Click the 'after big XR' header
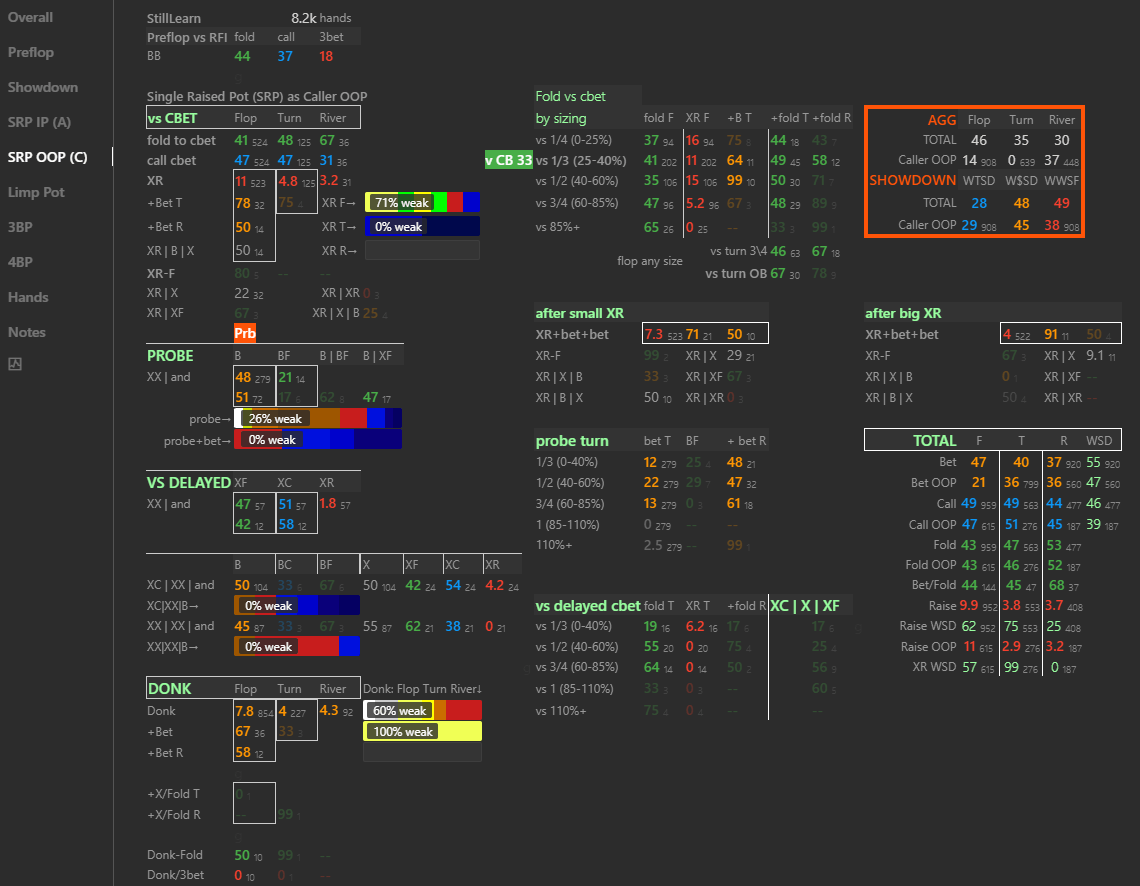This screenshot has height=886, width=1140. point(903,313)
